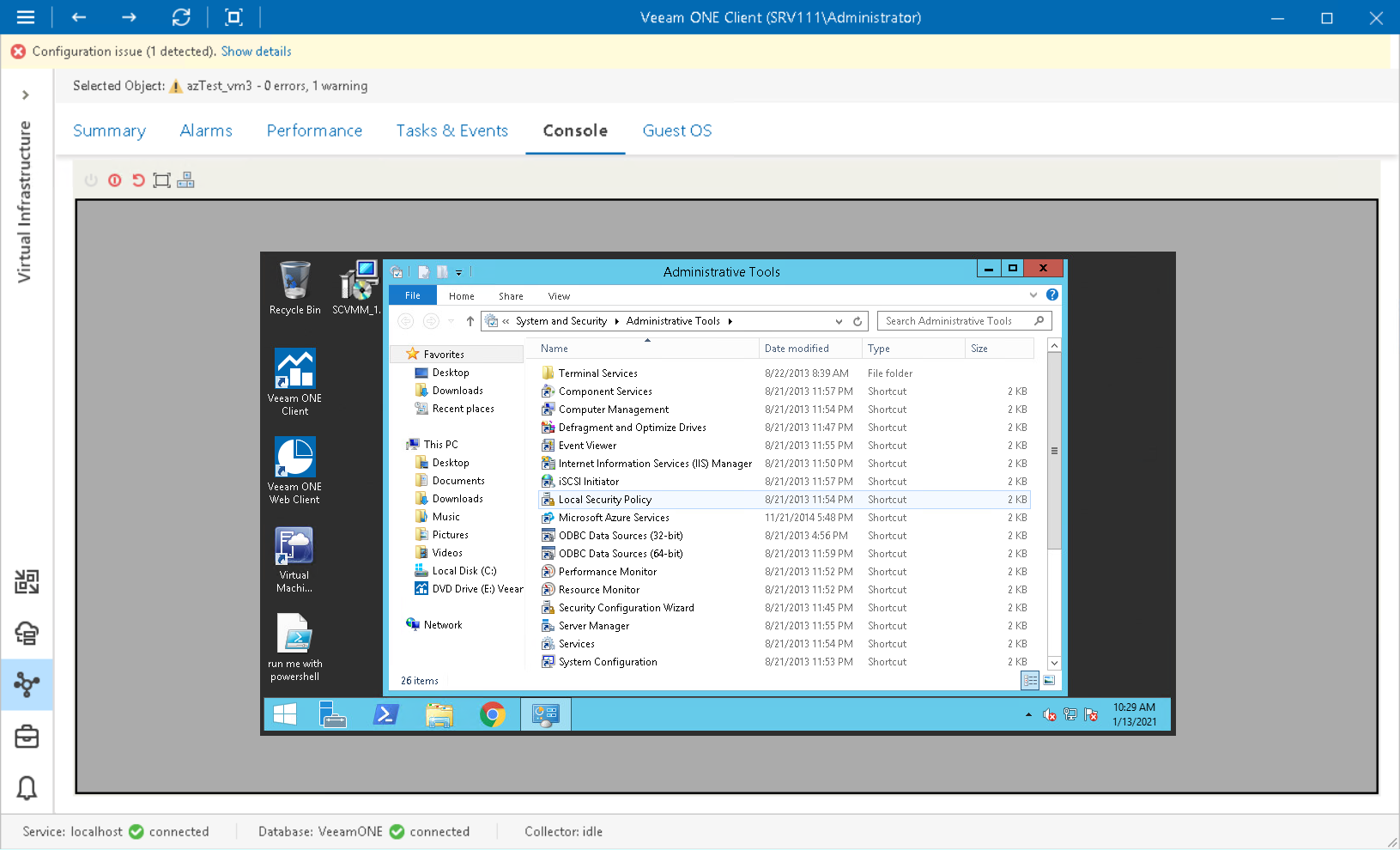Select Local Security Policy in the file list
The height and width of the screenshot is (850, 1400).
pyautogui.click(x=606, y=499)
